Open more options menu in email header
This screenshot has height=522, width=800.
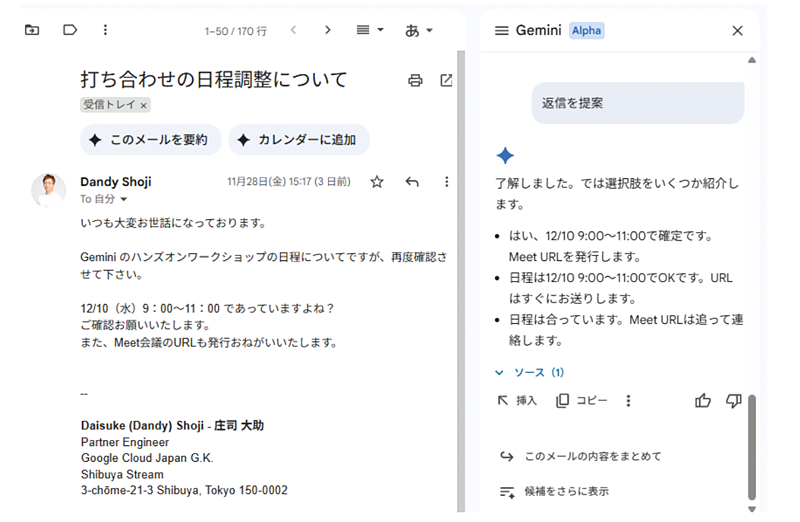coord(446,182)
